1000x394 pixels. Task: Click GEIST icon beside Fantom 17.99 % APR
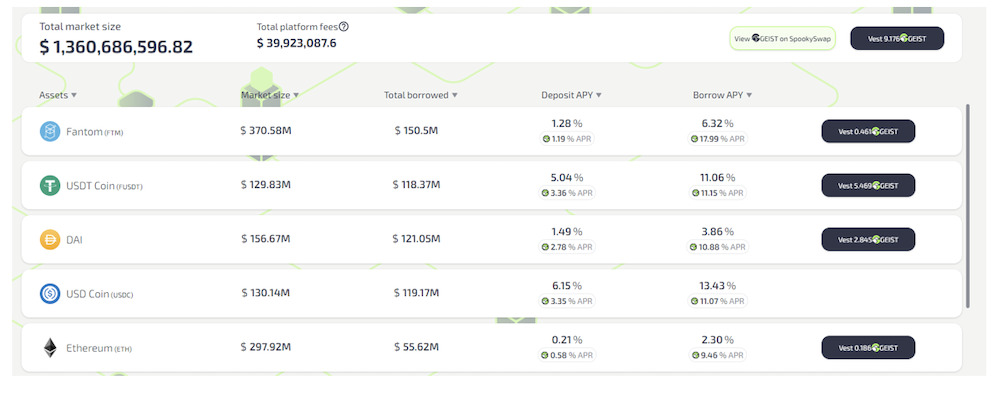click(x=694, y=138)
